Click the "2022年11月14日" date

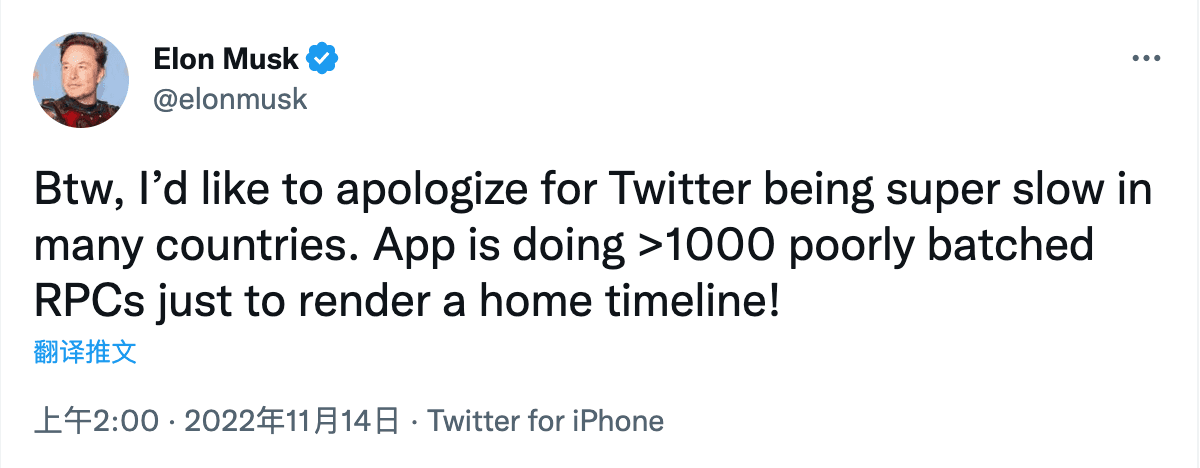point(292,421)
